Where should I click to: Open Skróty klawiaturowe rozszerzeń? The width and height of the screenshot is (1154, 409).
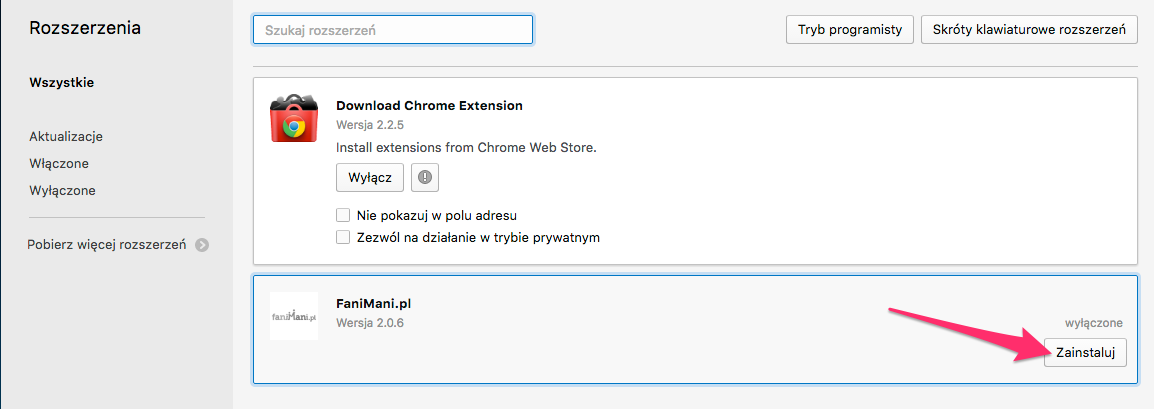(1029, 30)
